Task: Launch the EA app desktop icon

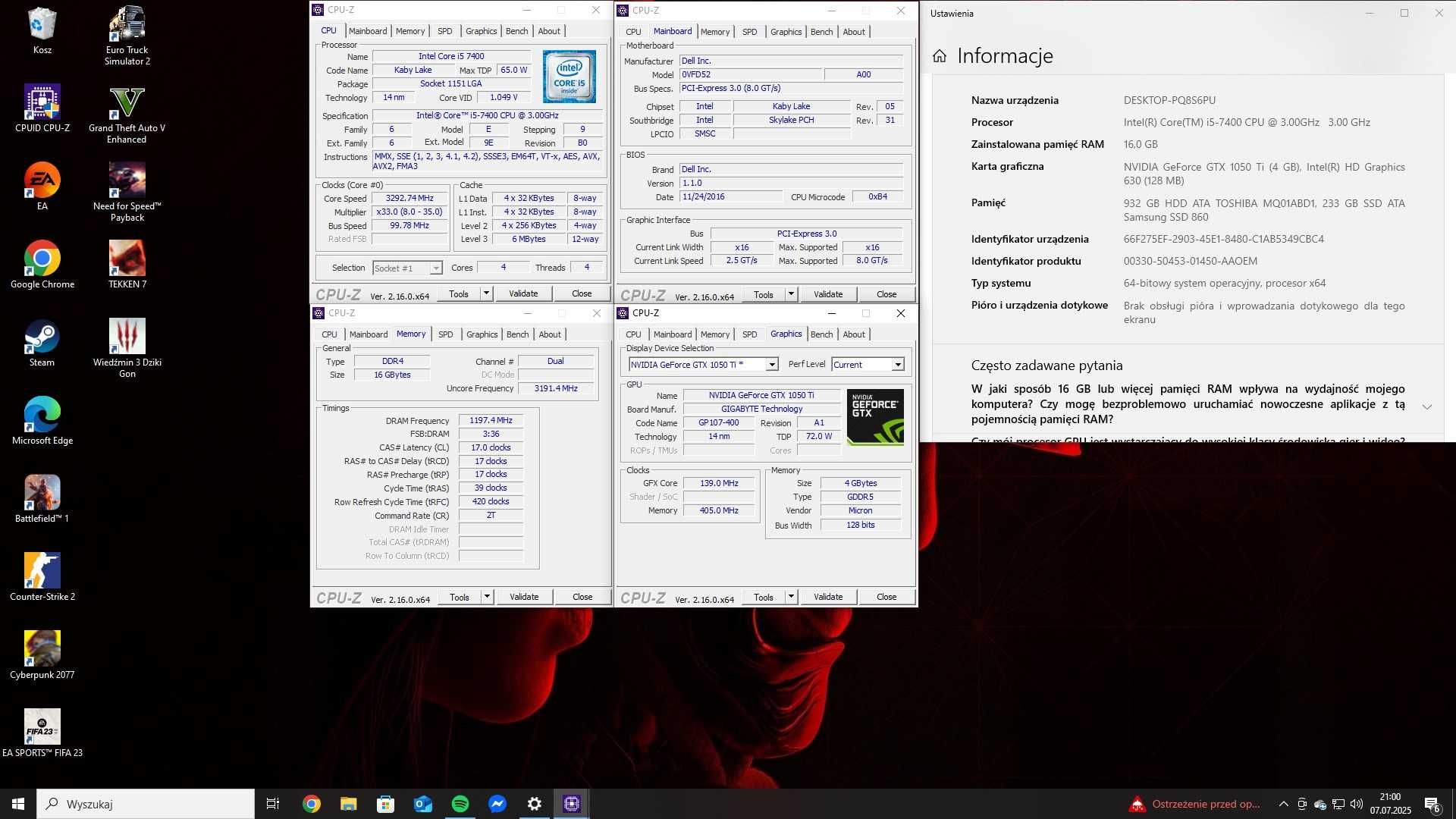Action: 42,187
